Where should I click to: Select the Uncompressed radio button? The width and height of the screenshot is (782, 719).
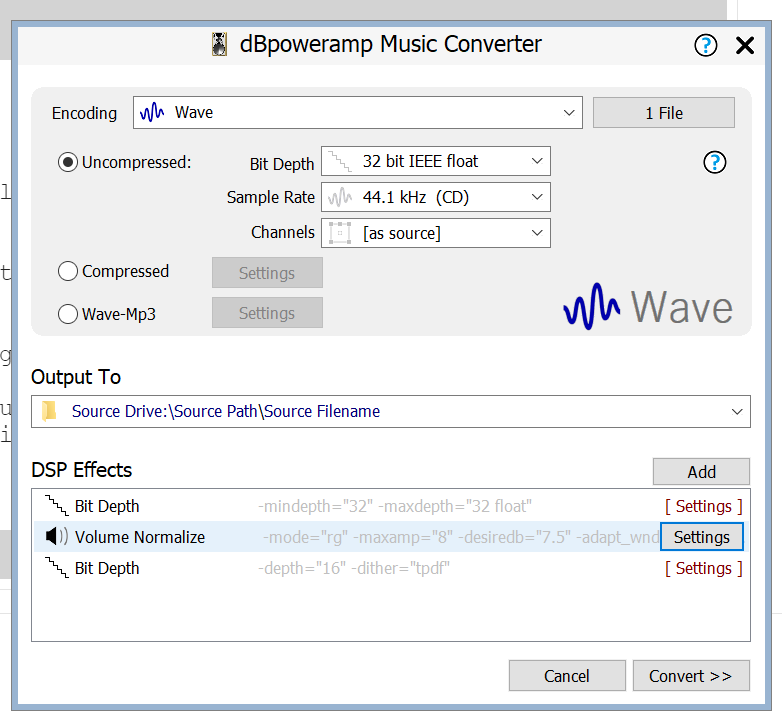tap(68, 162)
